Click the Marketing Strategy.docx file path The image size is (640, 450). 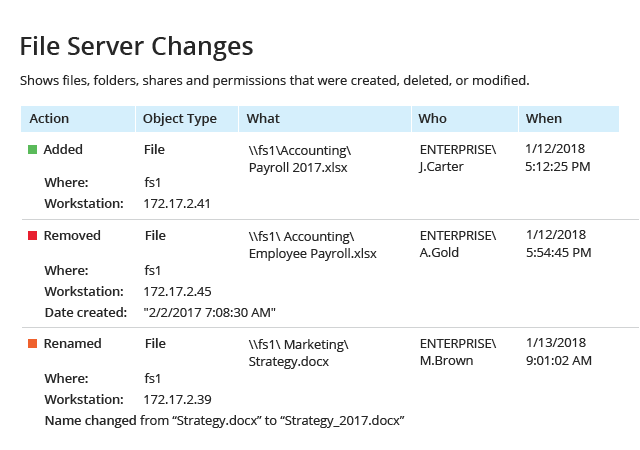(x=300, y=352)
